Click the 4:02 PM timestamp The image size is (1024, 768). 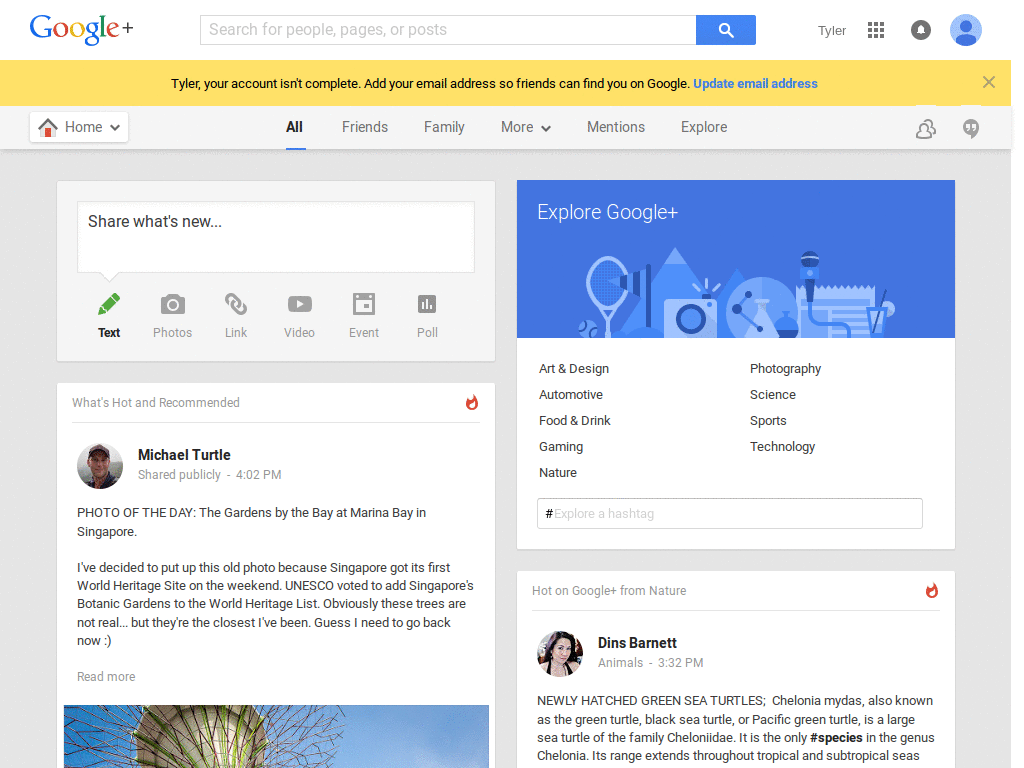tap(259, 475)
